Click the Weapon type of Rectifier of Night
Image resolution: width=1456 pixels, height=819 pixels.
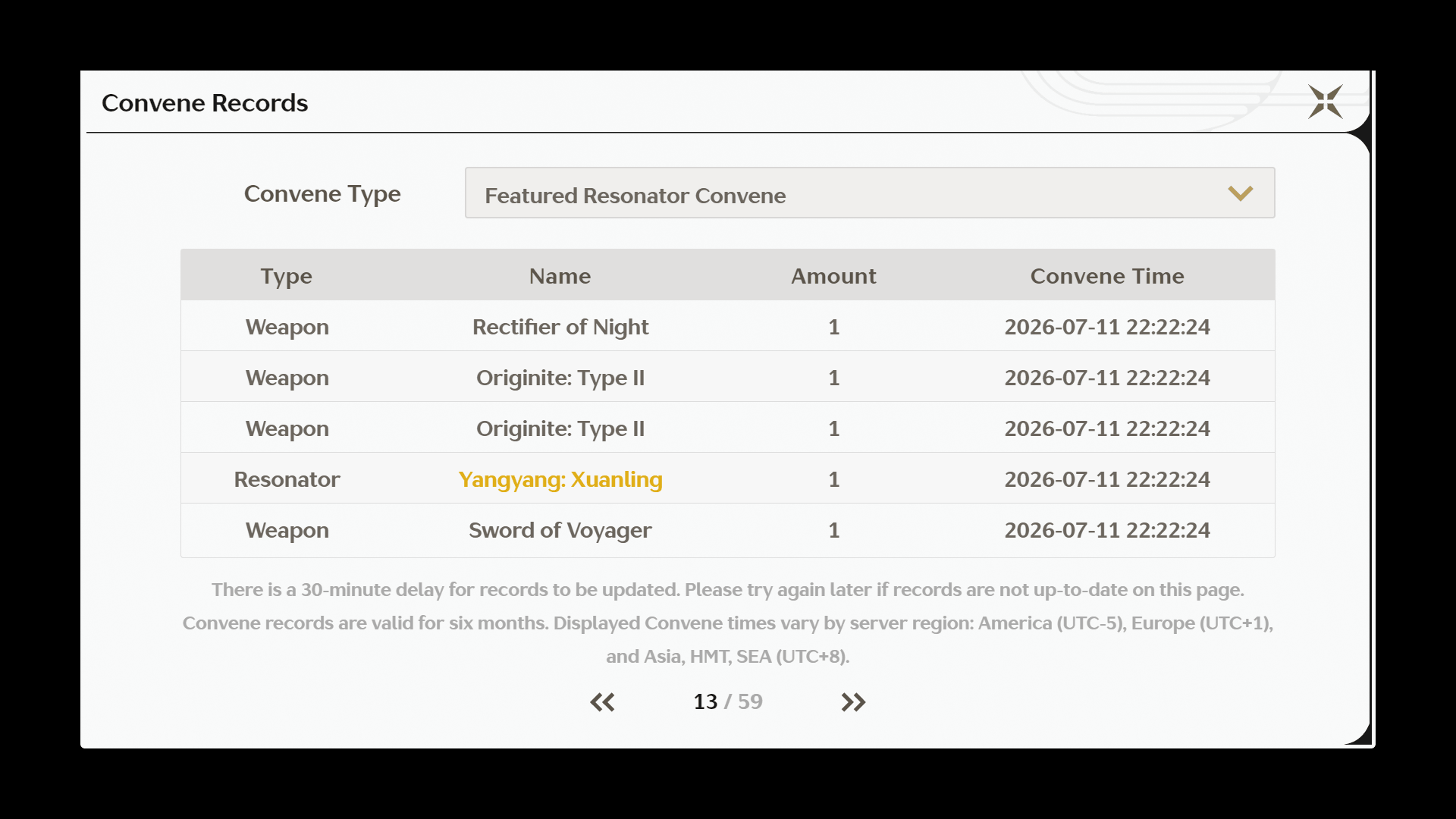287,328
